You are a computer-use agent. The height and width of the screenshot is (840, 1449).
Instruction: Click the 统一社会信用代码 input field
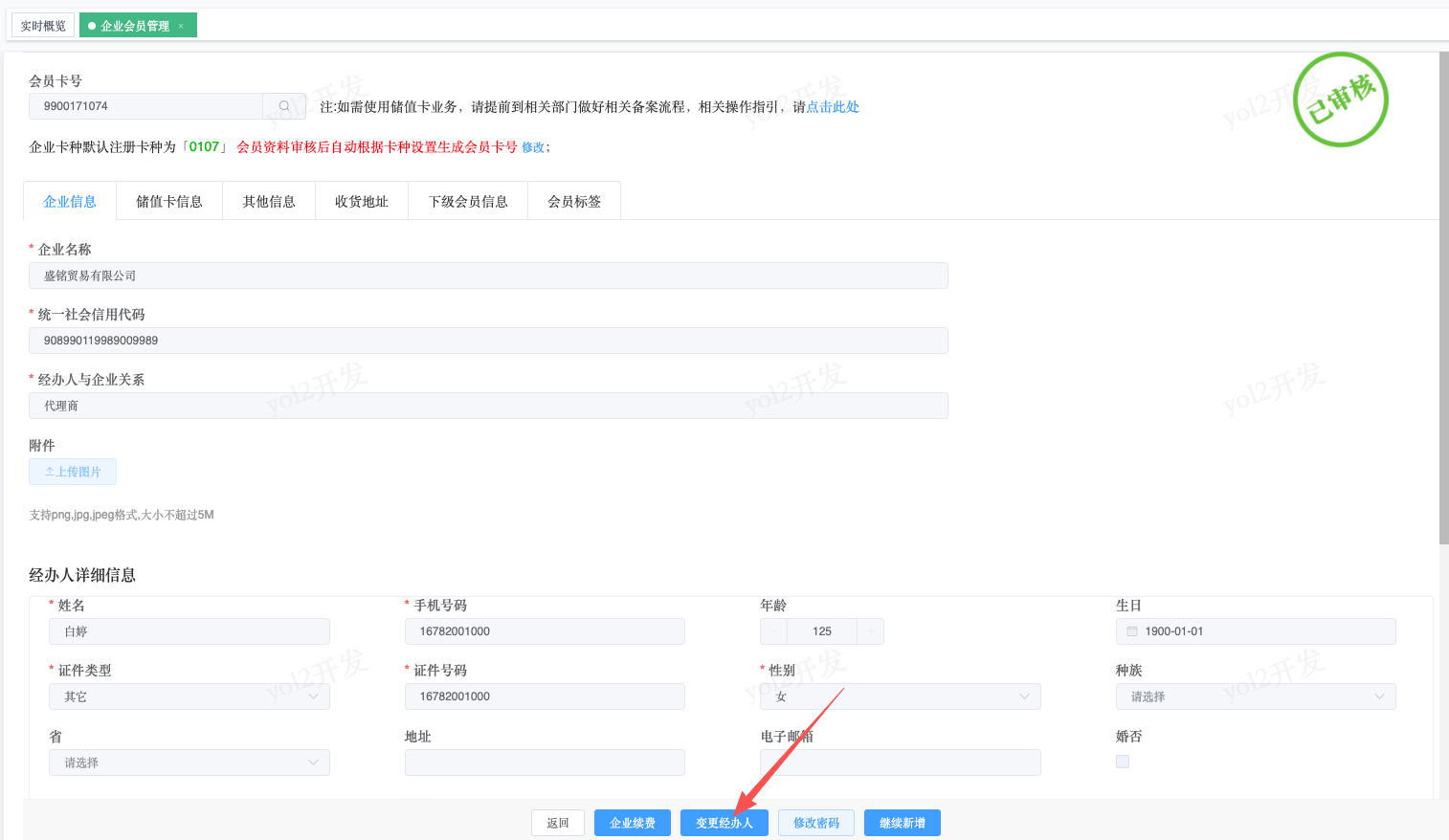point(488,341)
